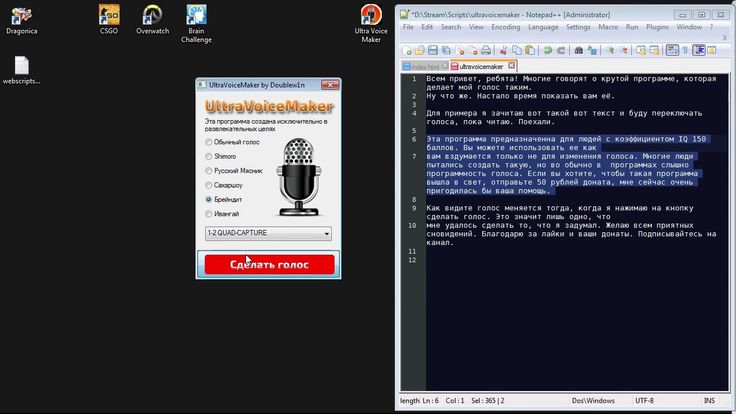The width and height of the screenshot is (736, 414).
Task: Open the Encoding menu in Notepad++
Action: pos(505,27)
